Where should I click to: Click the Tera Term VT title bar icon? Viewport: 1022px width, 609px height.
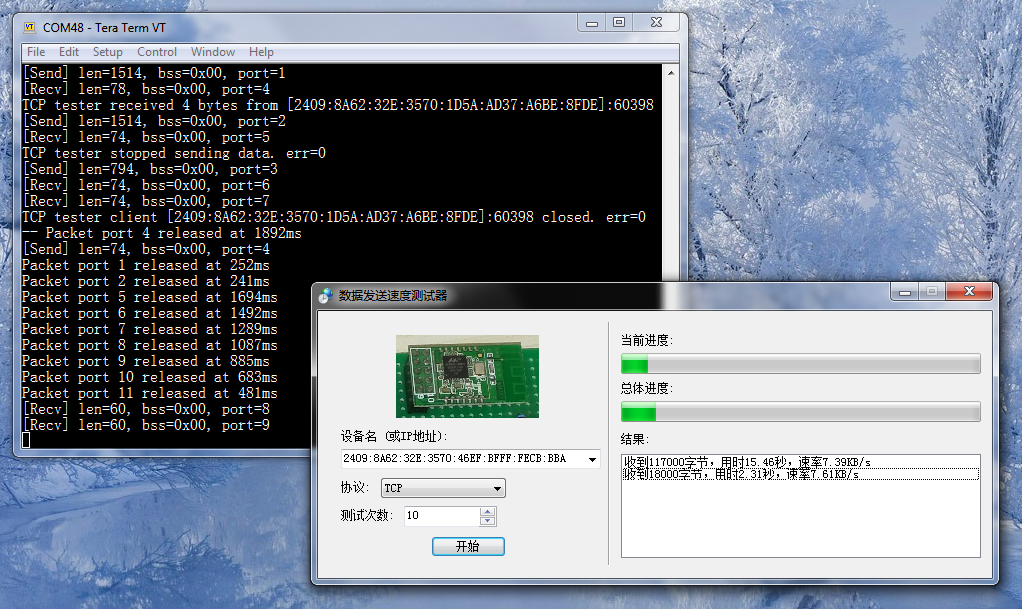click(31, 28)
